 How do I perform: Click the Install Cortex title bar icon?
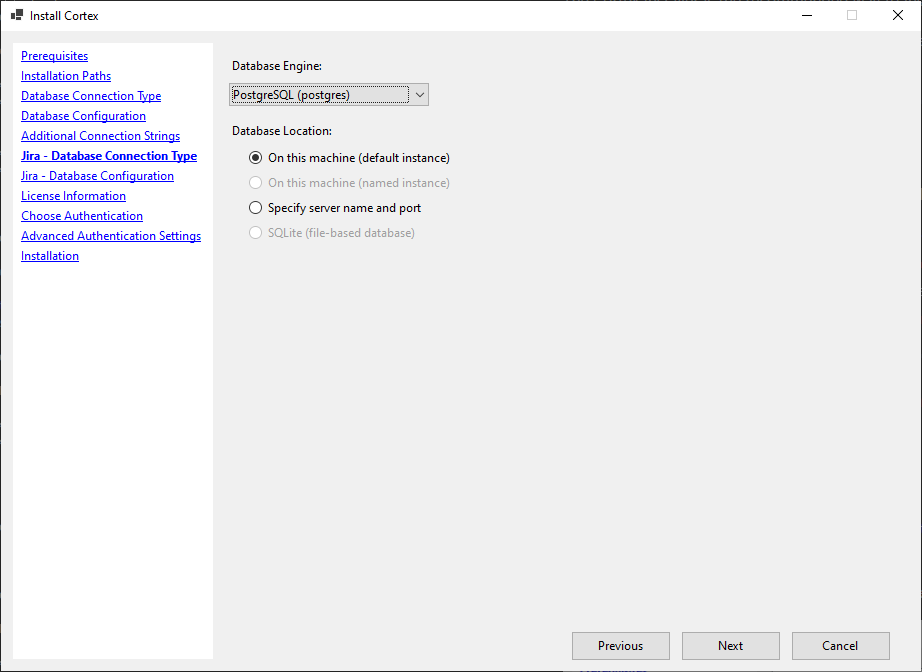[16, 15]
